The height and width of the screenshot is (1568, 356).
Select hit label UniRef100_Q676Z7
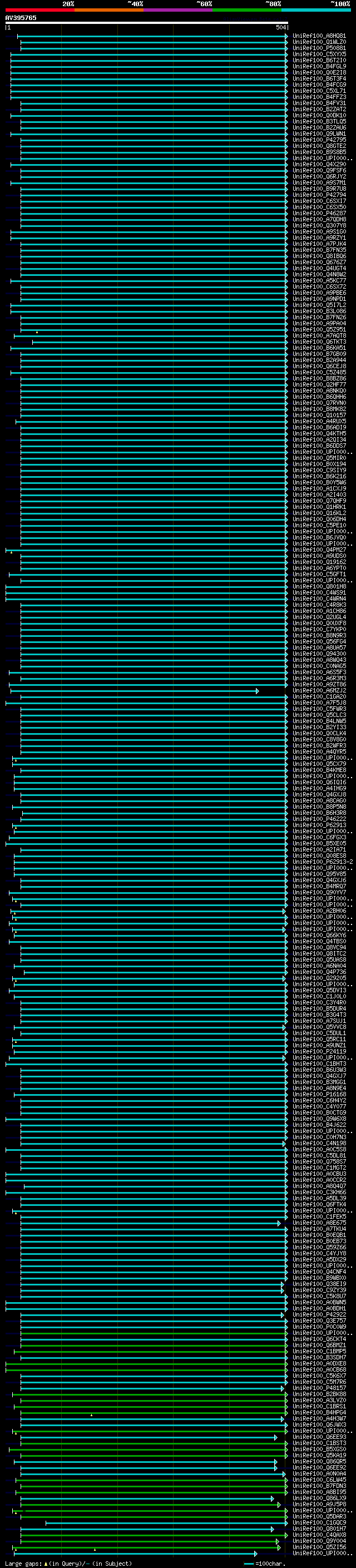(319, 263)
